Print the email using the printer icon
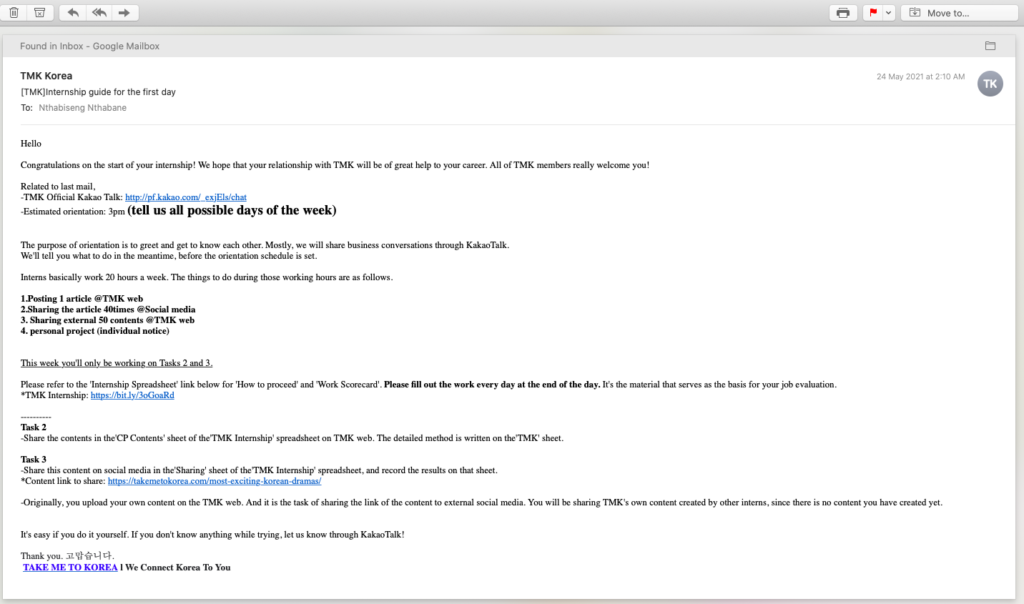Image resolution: width=1024 pixels, height=604 pixels. pyautogui.click(x=843, y=12)
